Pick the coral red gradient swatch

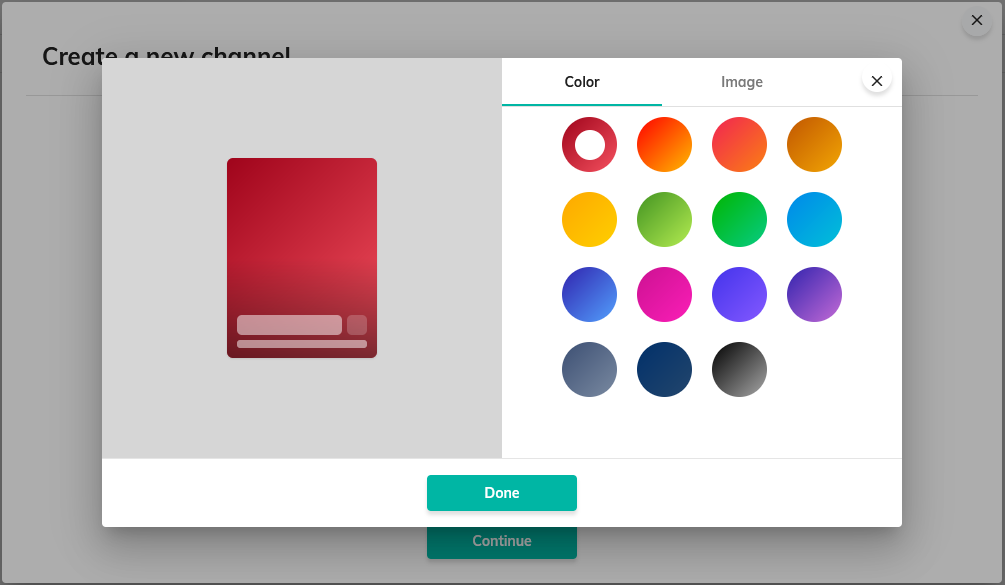tap(739, 145)
